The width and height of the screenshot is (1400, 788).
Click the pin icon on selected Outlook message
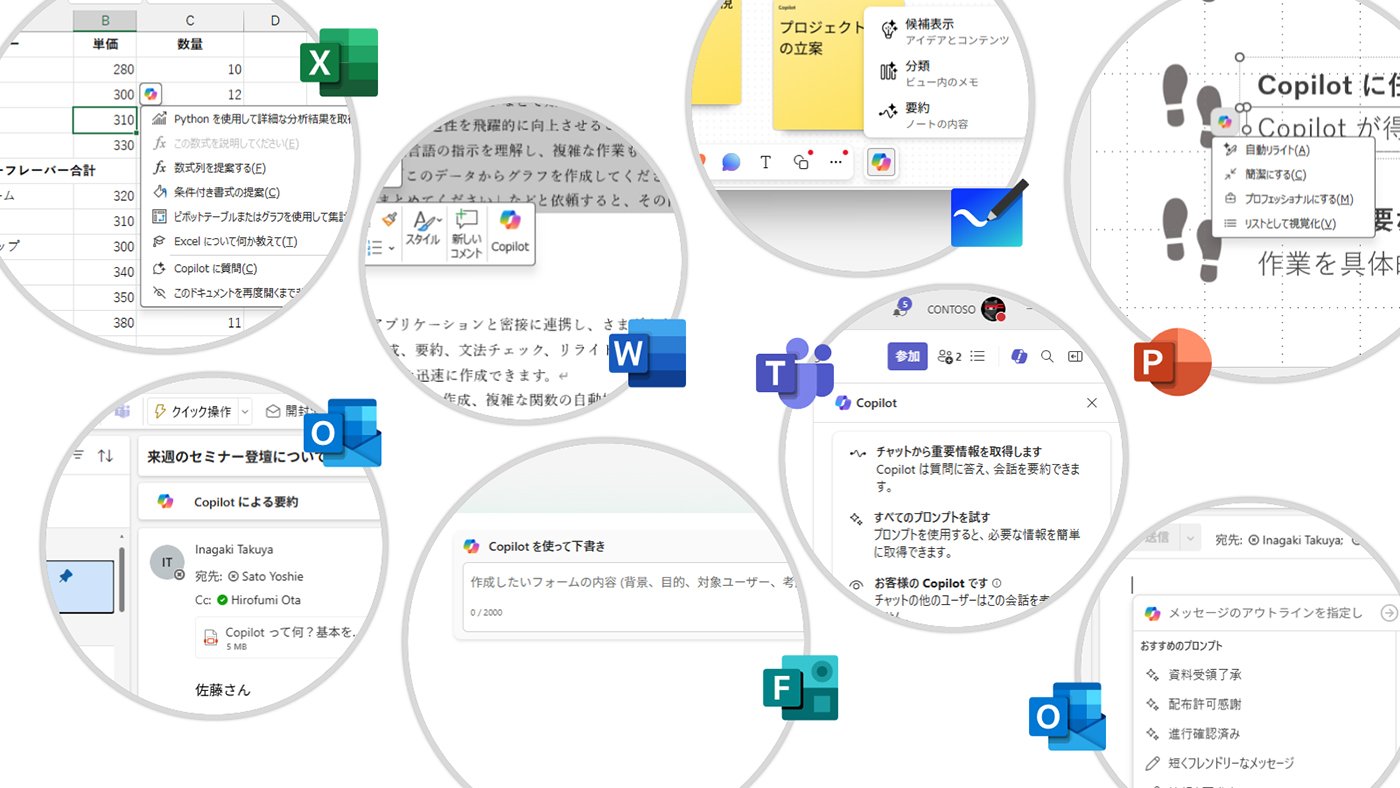66,577
